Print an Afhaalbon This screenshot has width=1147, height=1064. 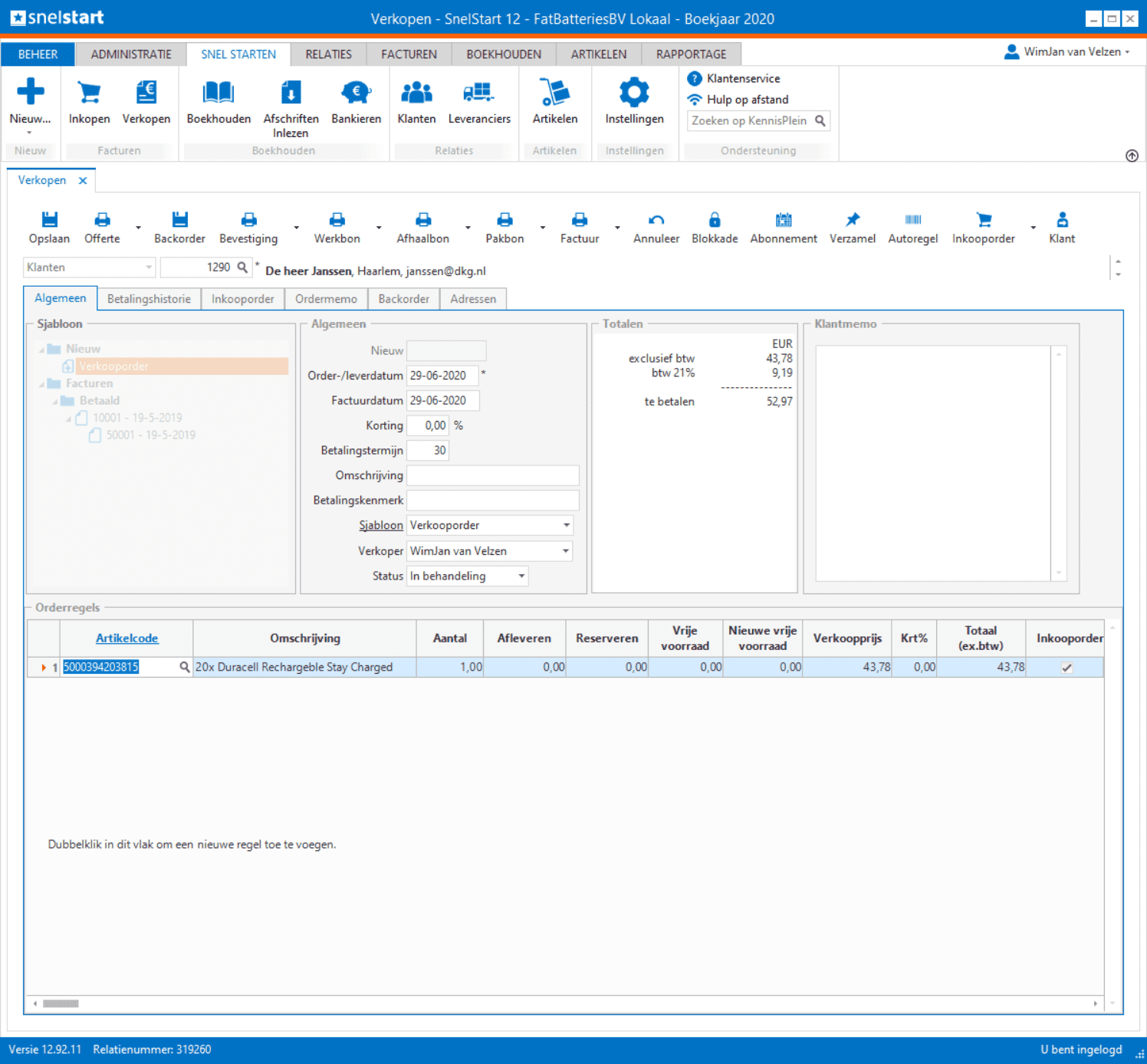coord(423,220)
